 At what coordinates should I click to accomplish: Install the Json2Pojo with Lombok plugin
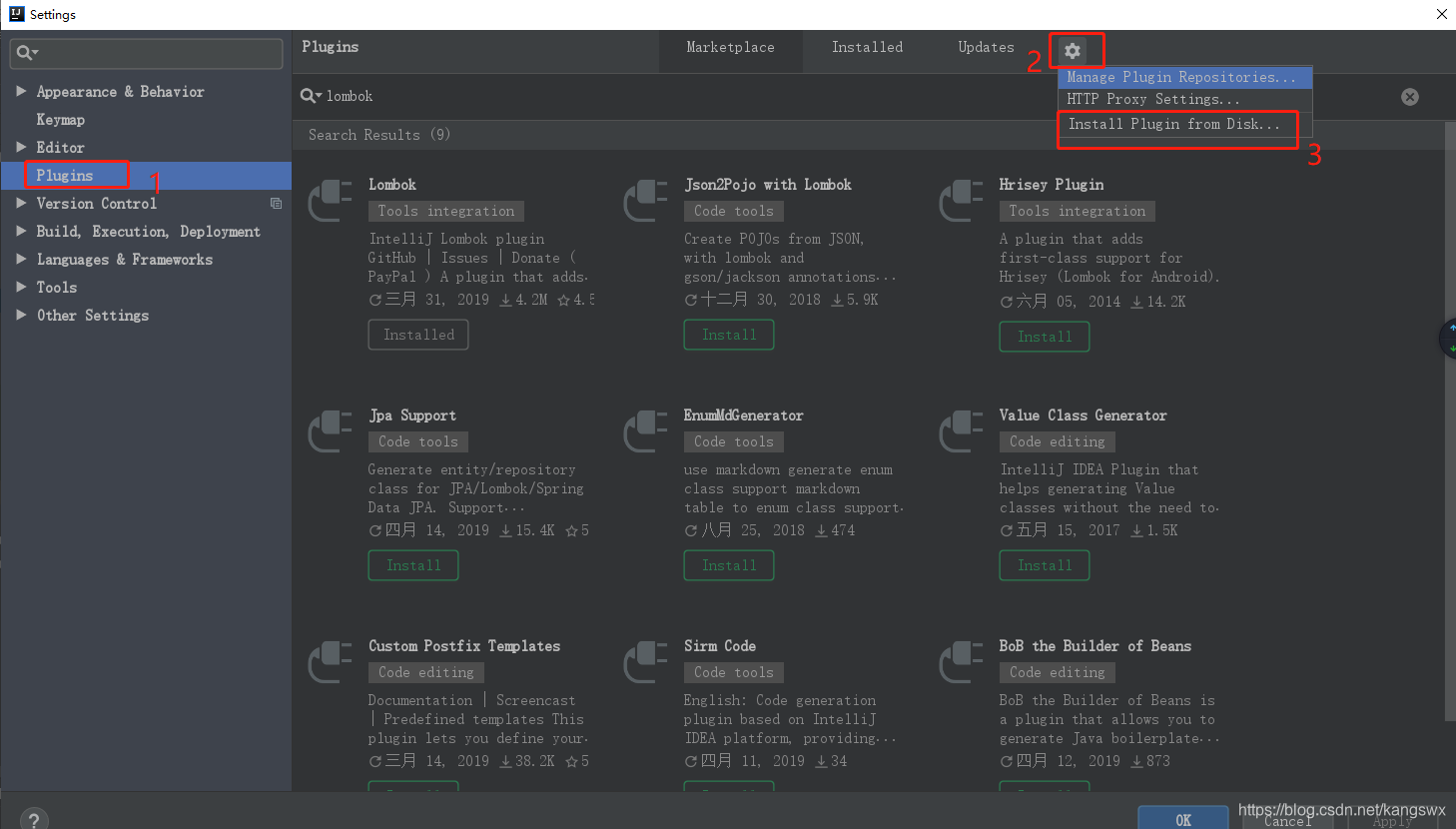pyautogui.click(x=729, y=335)
